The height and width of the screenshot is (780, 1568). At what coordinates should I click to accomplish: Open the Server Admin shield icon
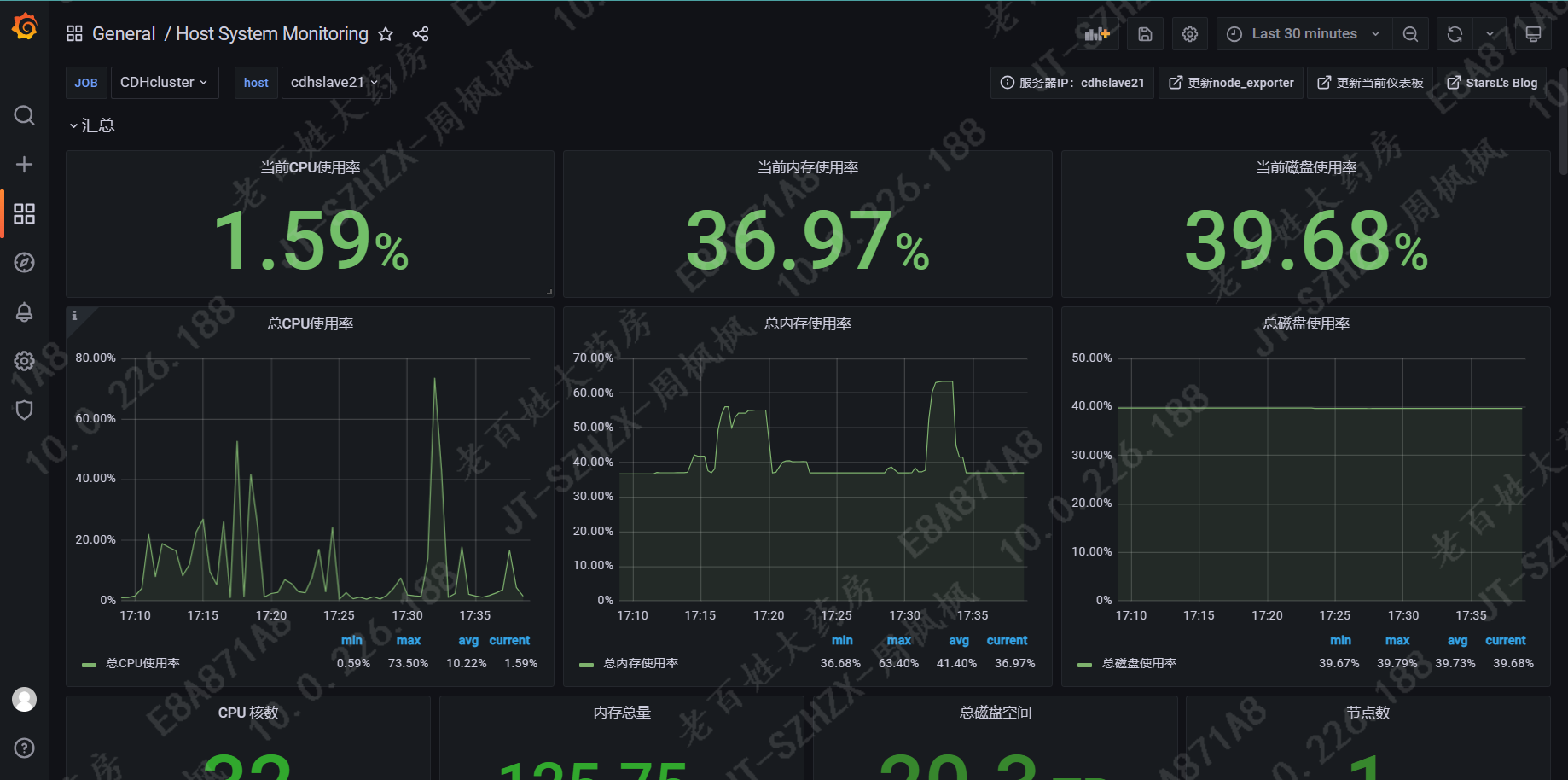click(25, 410)
